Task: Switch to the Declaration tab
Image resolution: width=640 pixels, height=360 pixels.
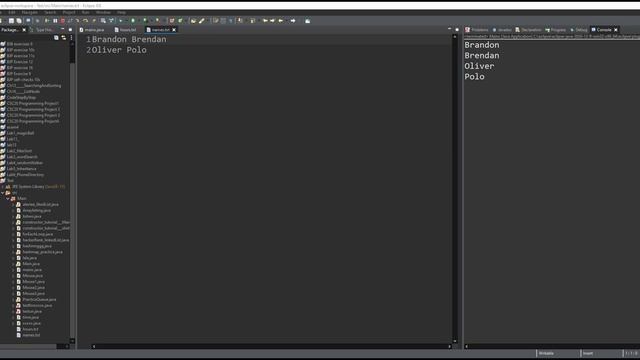Action: tap(529, 30)
